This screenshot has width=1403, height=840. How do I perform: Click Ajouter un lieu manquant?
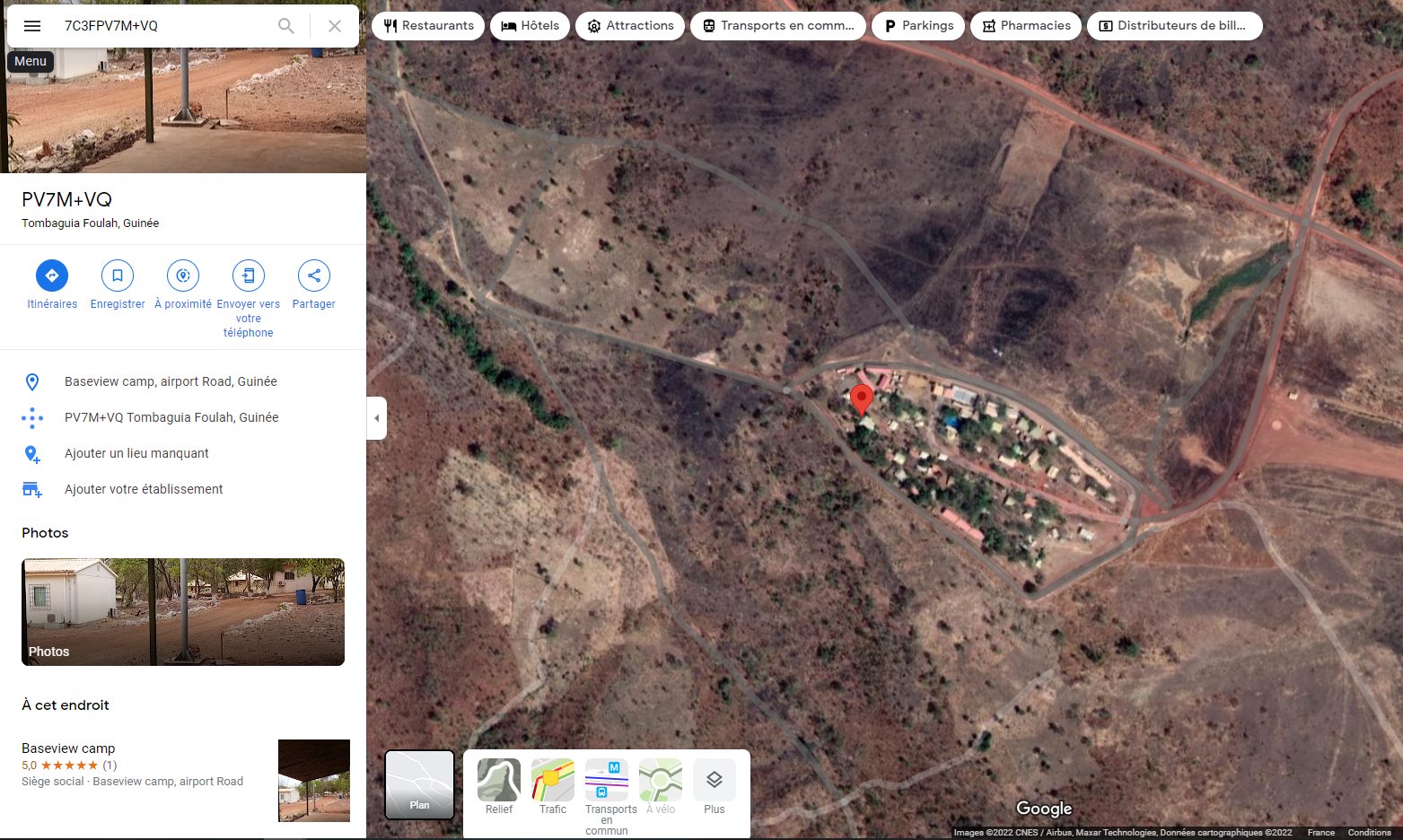(x=183, y=453)
